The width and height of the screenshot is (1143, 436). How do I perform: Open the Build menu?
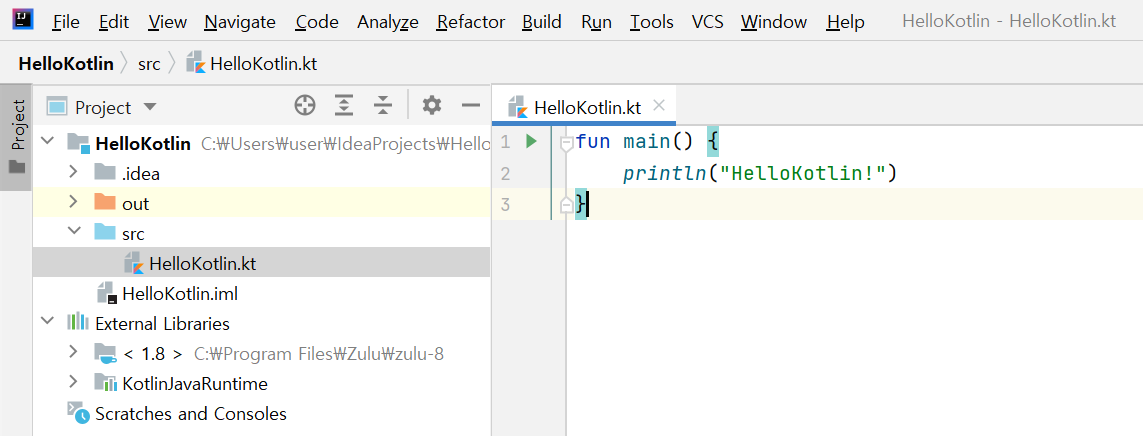(542, 22)
